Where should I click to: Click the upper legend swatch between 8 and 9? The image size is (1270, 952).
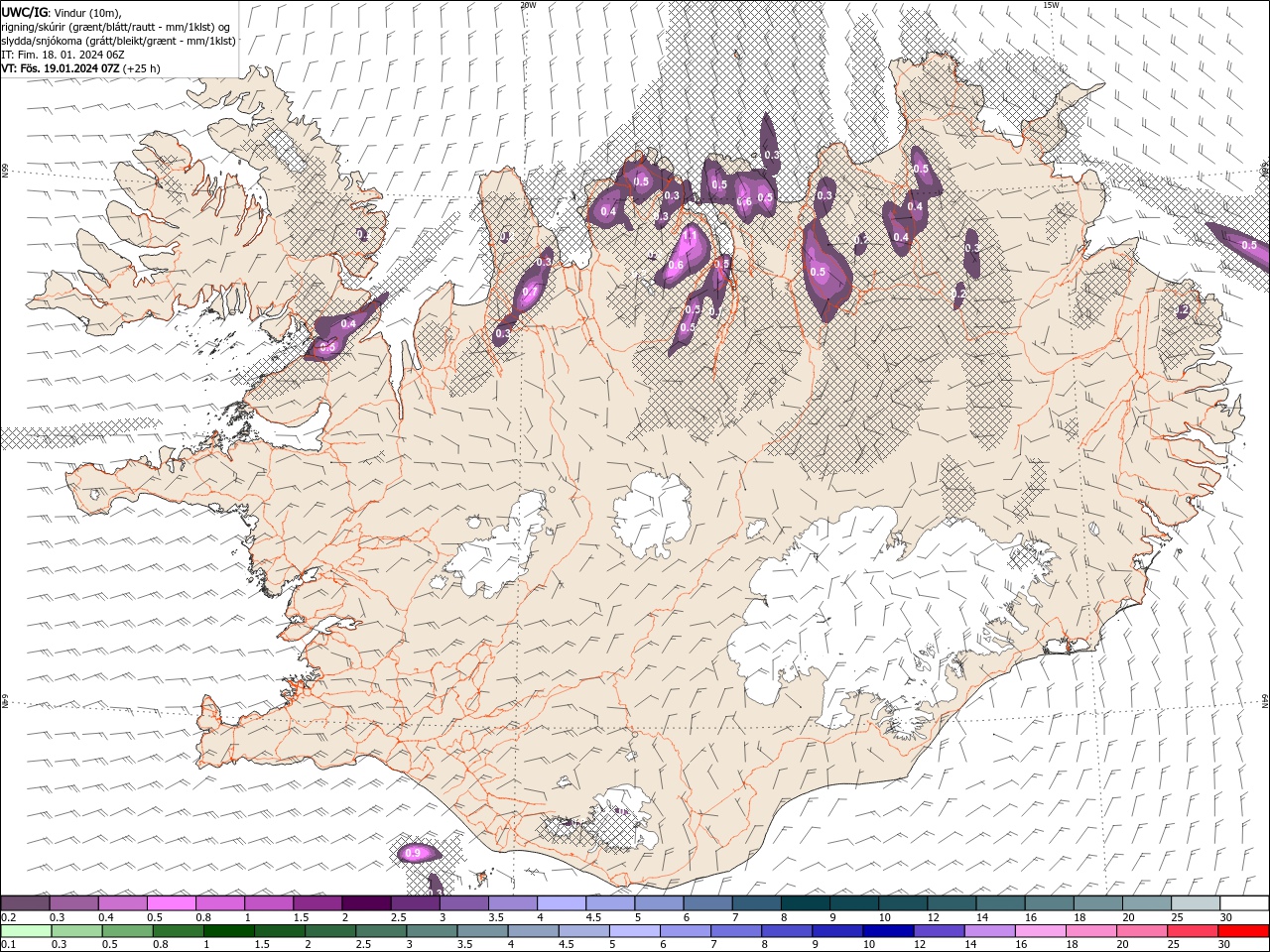tap(805, 903)
